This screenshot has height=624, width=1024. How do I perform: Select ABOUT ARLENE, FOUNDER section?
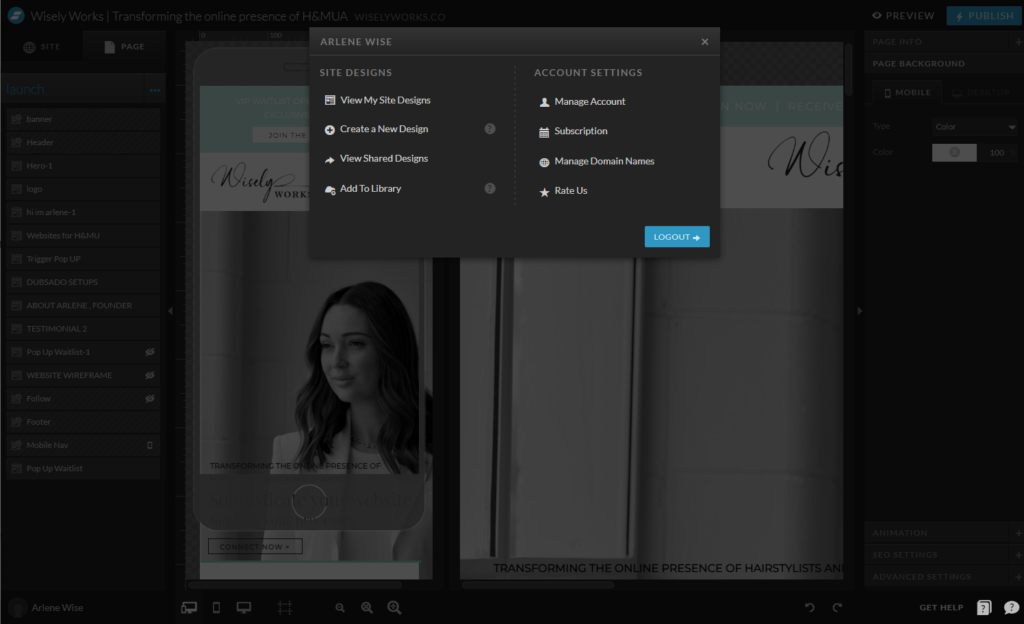coord(83,305)
